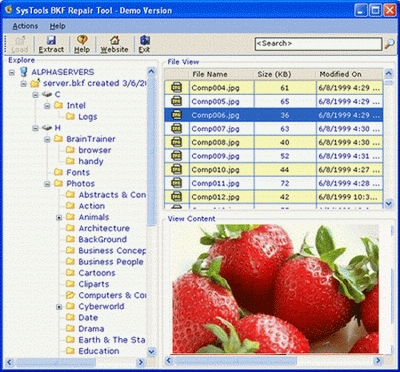The image size is (400, 372).
Task: Select the Cliparts folder
Action: click(x=94, y=284)
